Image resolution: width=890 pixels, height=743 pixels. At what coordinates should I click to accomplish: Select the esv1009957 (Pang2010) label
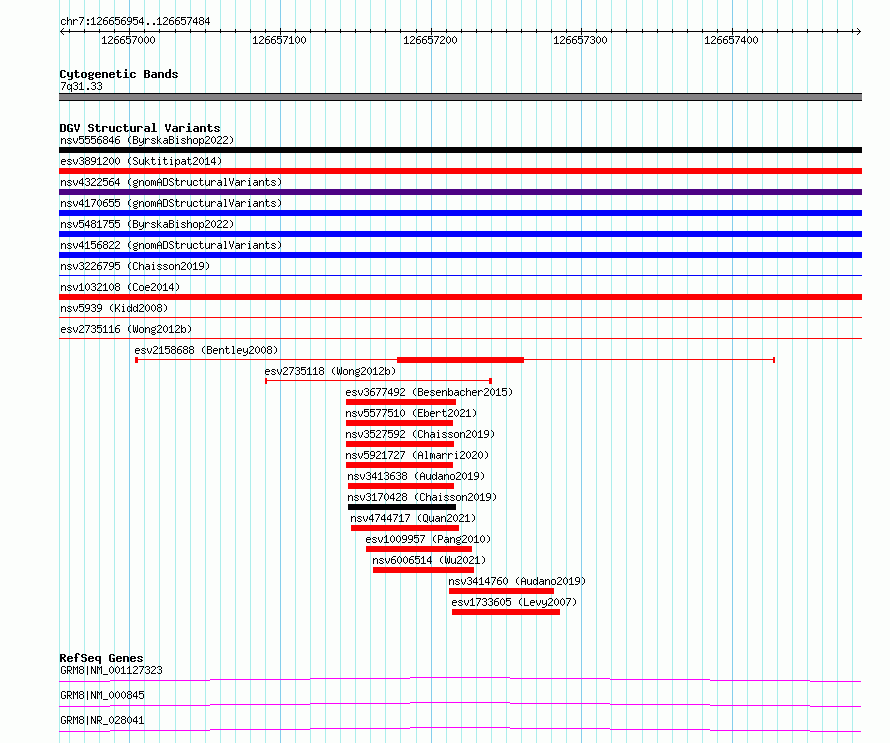coord(428,539)
